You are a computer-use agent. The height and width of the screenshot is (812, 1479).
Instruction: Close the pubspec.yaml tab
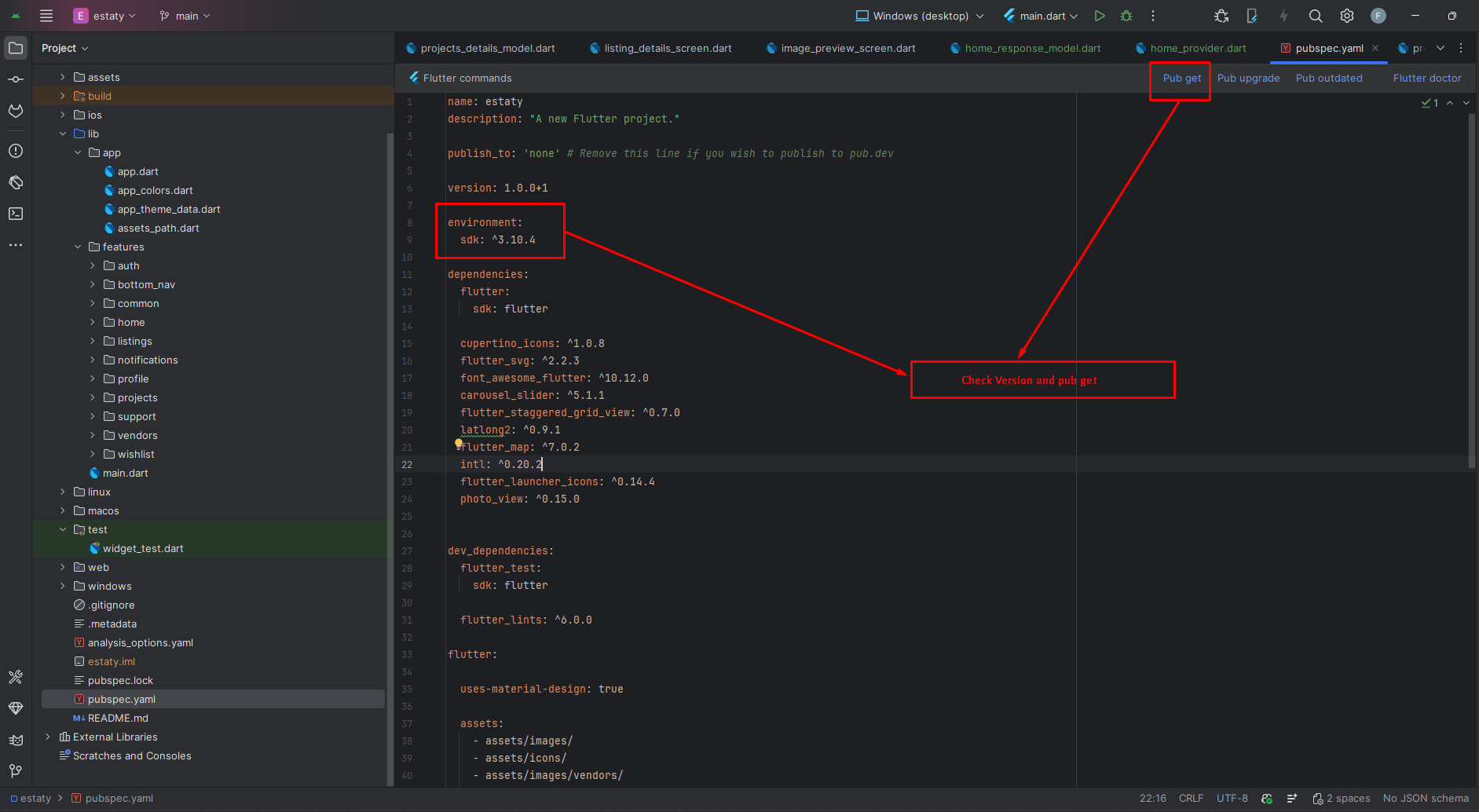click(x=1375, y=48)
